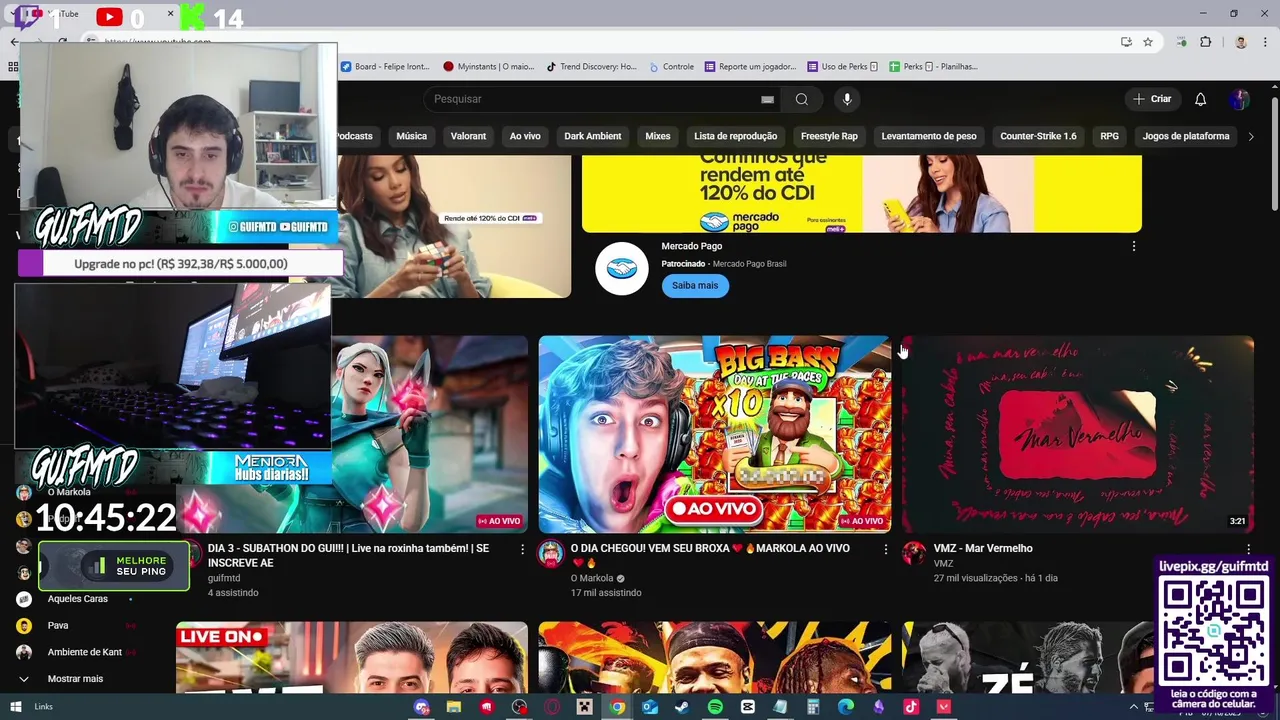Select the Mixes category chip
Viewport: 1280px width, 720px height.
pyautogui.click(x=658, y=136)
